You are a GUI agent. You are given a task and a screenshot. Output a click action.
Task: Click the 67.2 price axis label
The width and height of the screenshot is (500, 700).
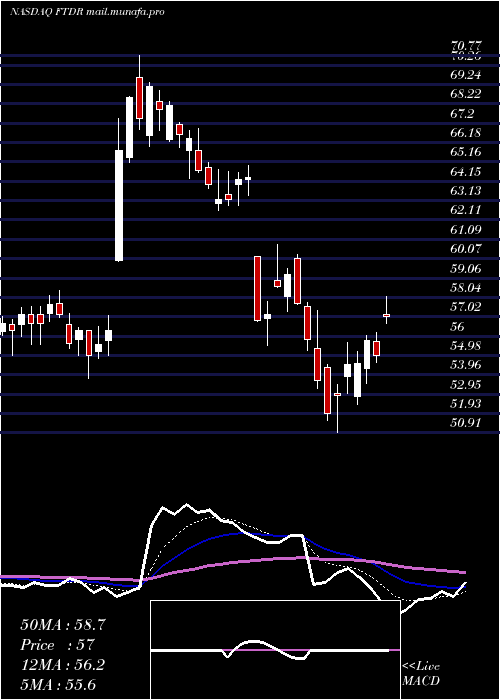[x=462, y=113]
